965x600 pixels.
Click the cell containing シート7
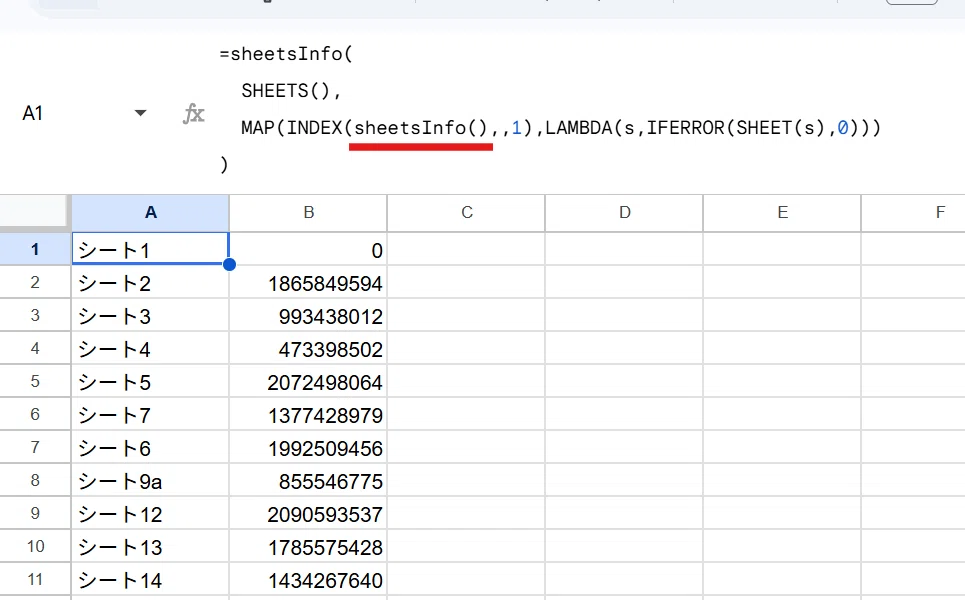pyautogui.click(x=150, y=414)
